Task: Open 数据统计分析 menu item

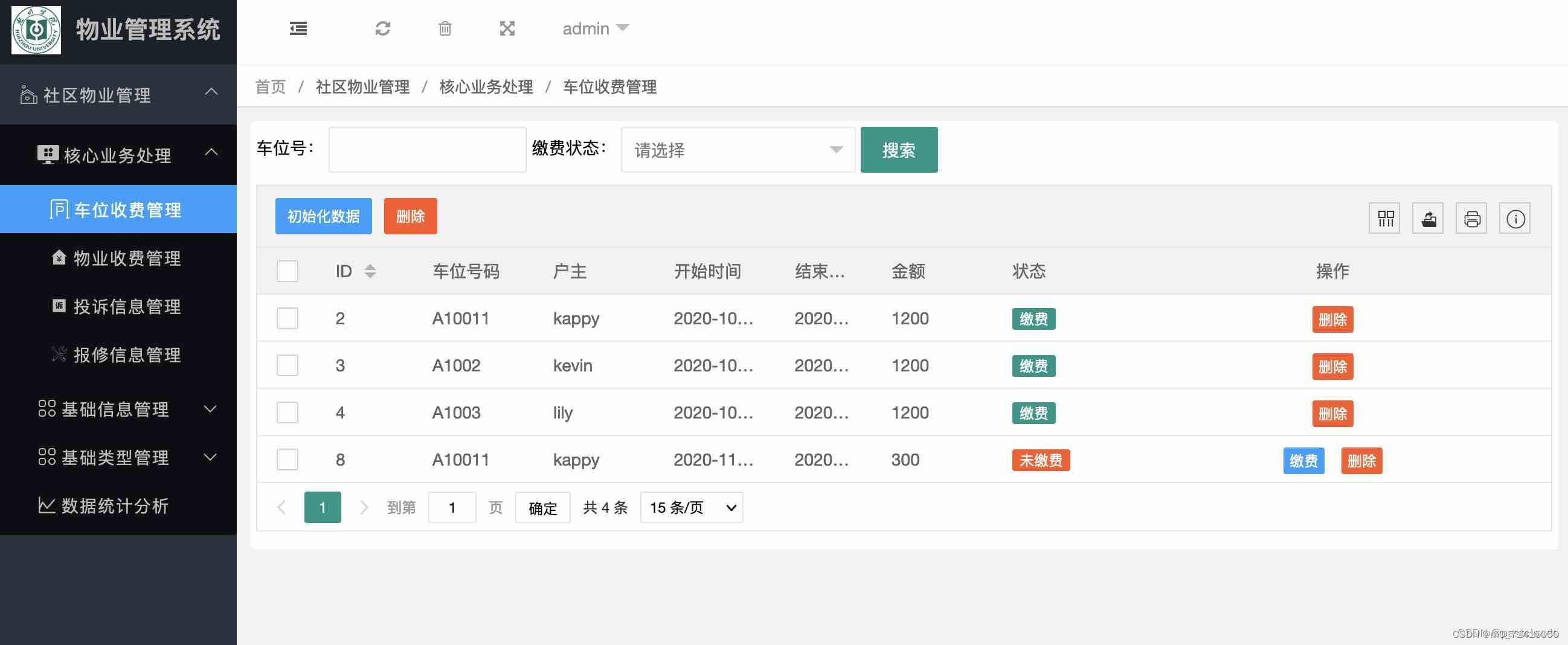Action: point(118,505)
